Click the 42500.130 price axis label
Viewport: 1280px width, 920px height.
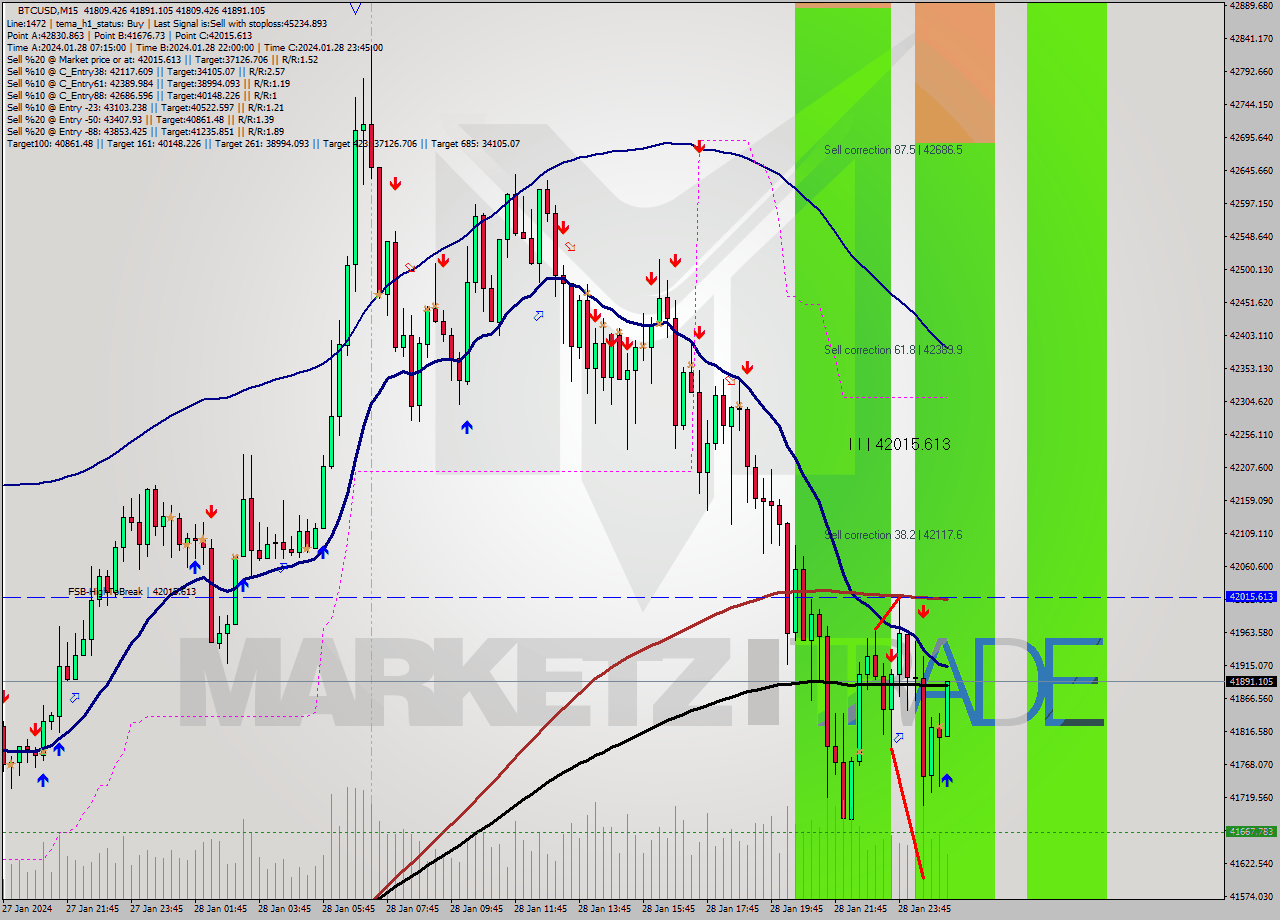[x=1252, y=269]
